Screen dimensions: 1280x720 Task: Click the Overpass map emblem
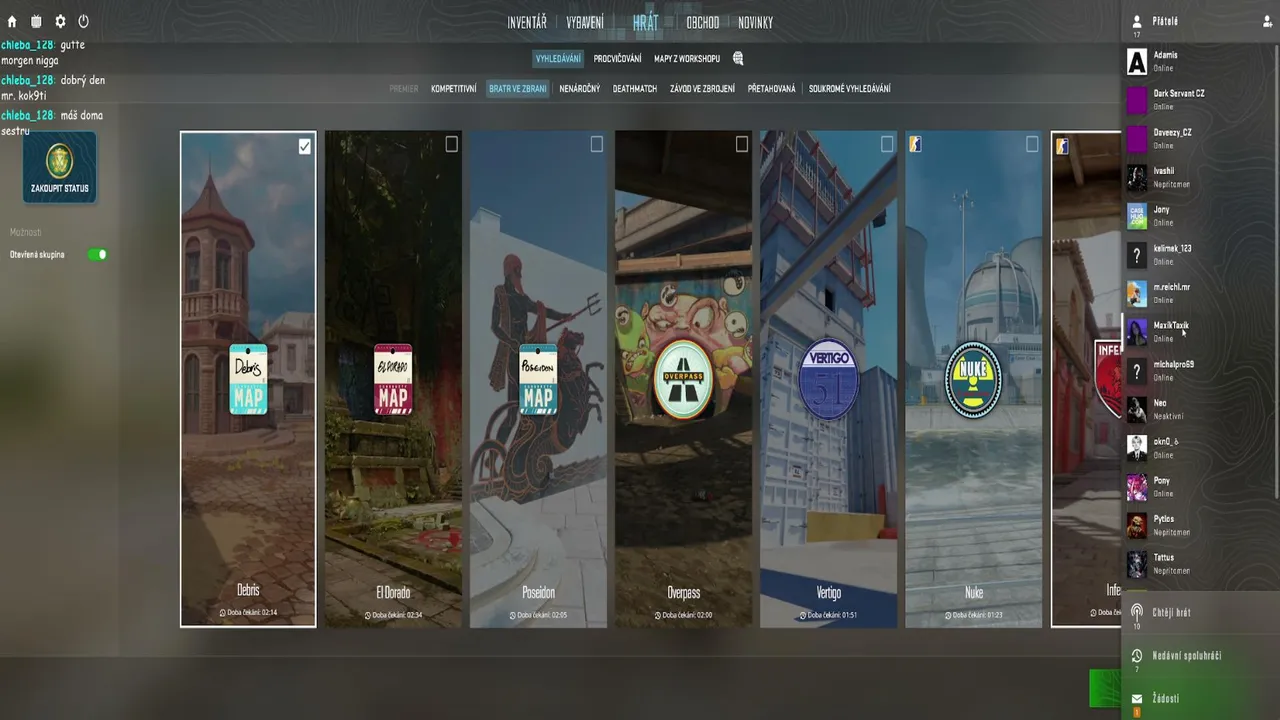[x=683, y=379]
